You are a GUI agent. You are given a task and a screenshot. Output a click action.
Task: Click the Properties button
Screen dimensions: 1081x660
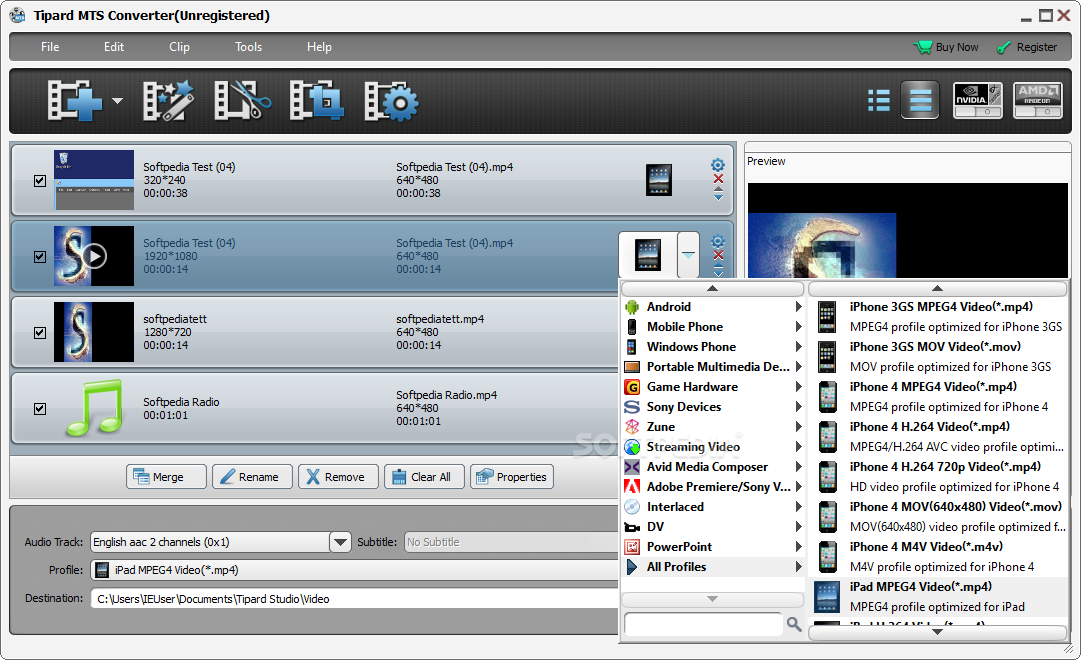coord(512,477)
